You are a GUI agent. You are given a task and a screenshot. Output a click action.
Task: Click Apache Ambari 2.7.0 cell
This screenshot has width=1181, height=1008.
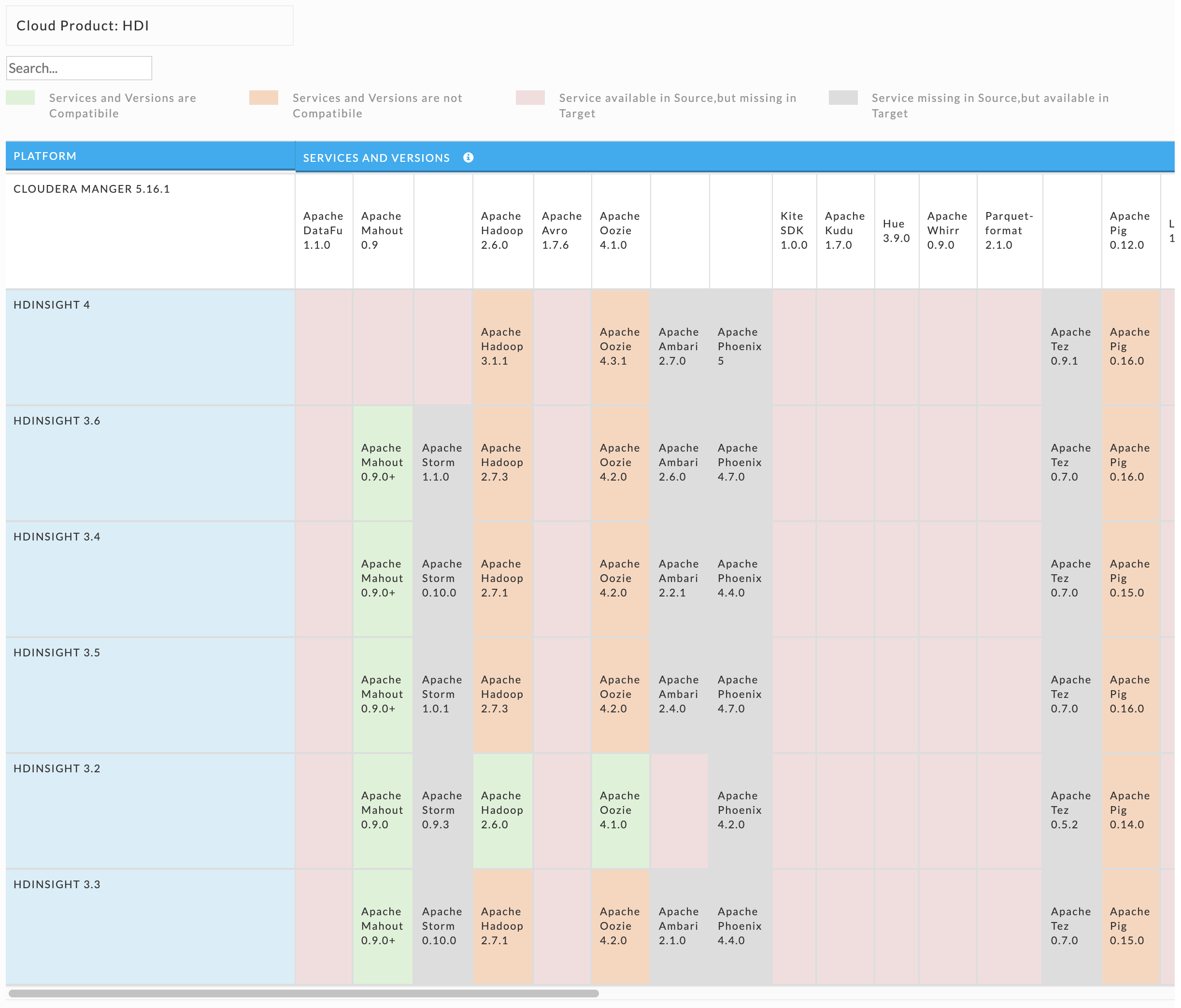680,347
